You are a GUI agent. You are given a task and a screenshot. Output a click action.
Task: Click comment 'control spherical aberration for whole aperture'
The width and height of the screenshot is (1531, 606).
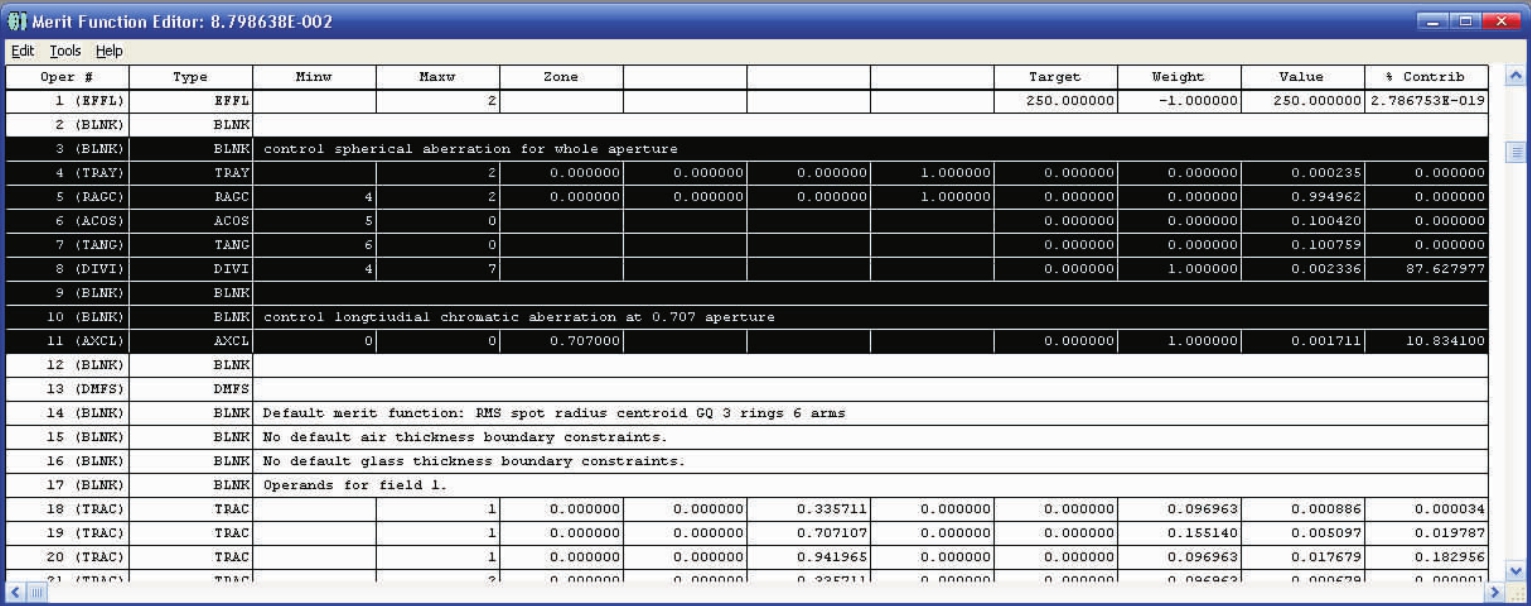pos(471,149)
